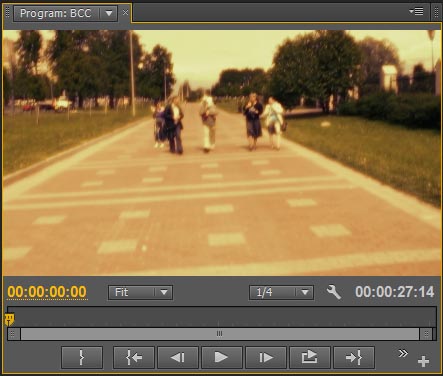Open the Program: BCC sequence dropdown
This screenshot has width=443, height=376.
click(x=109, y=14)
